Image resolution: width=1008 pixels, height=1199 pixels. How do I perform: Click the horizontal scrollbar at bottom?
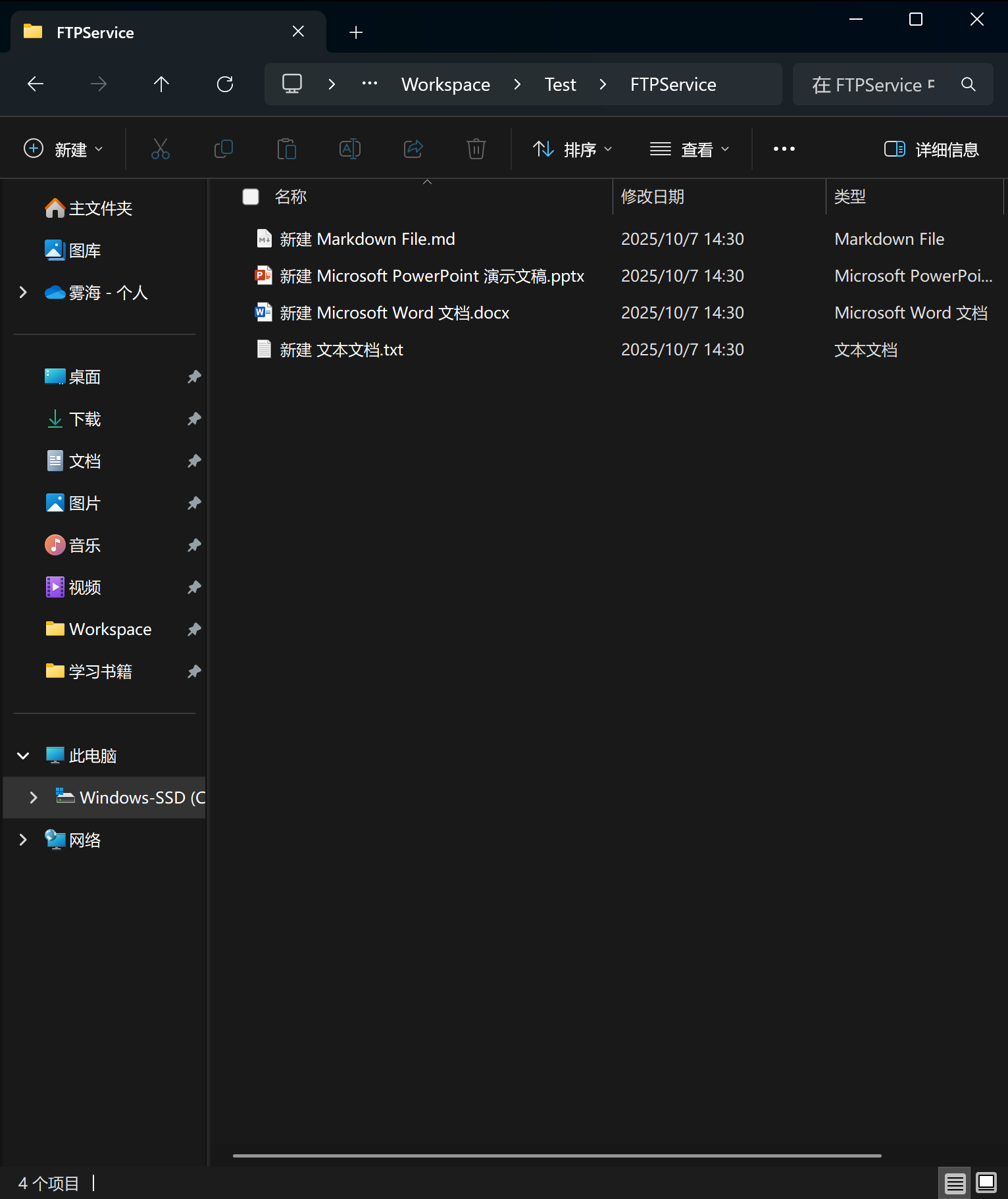[557, 1156]
